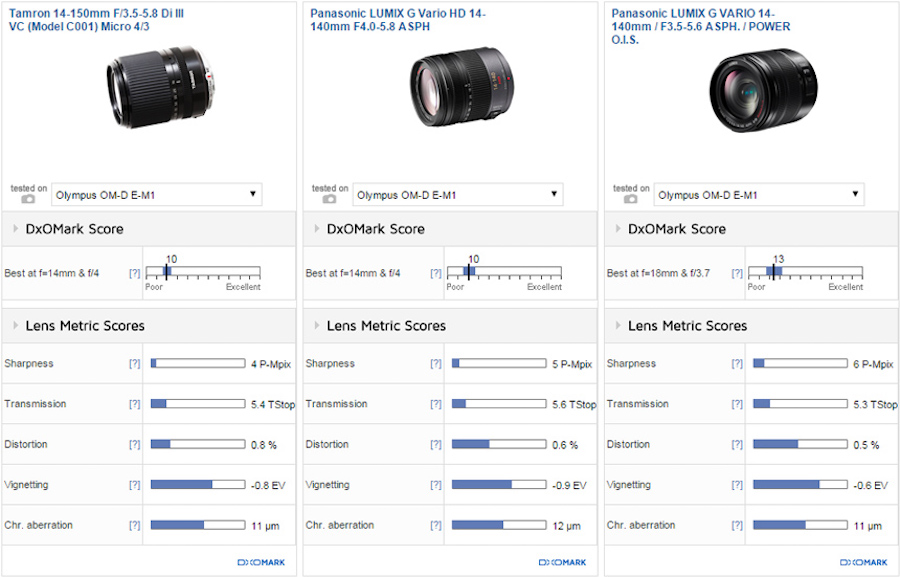
Task: Open help for middle lens Transmission score
Action: (x=435, y=404)
